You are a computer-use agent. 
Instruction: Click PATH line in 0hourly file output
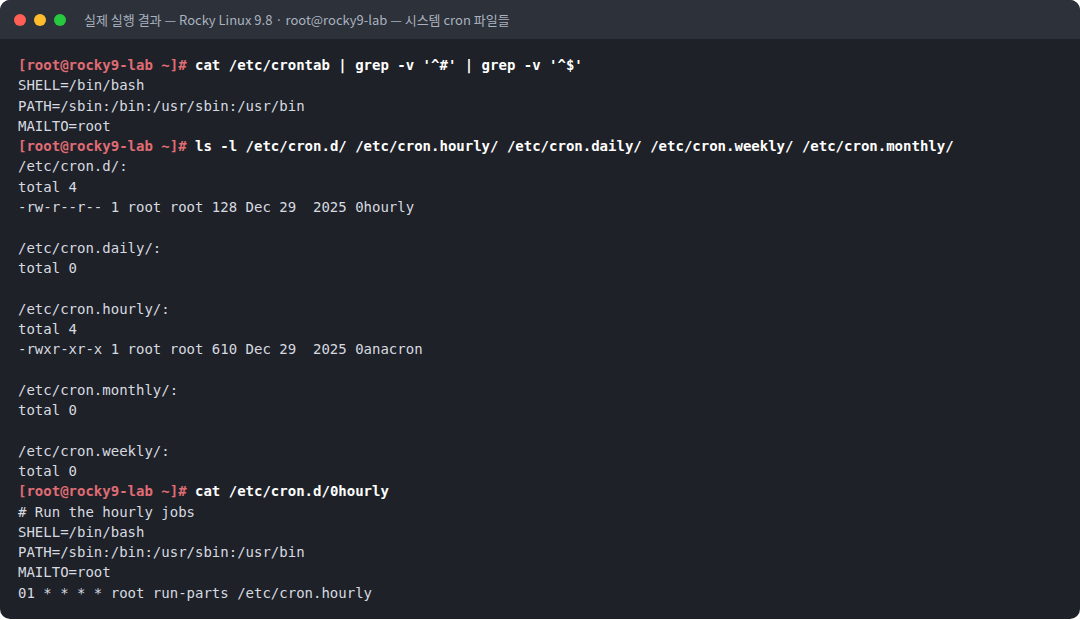point(161,552)
